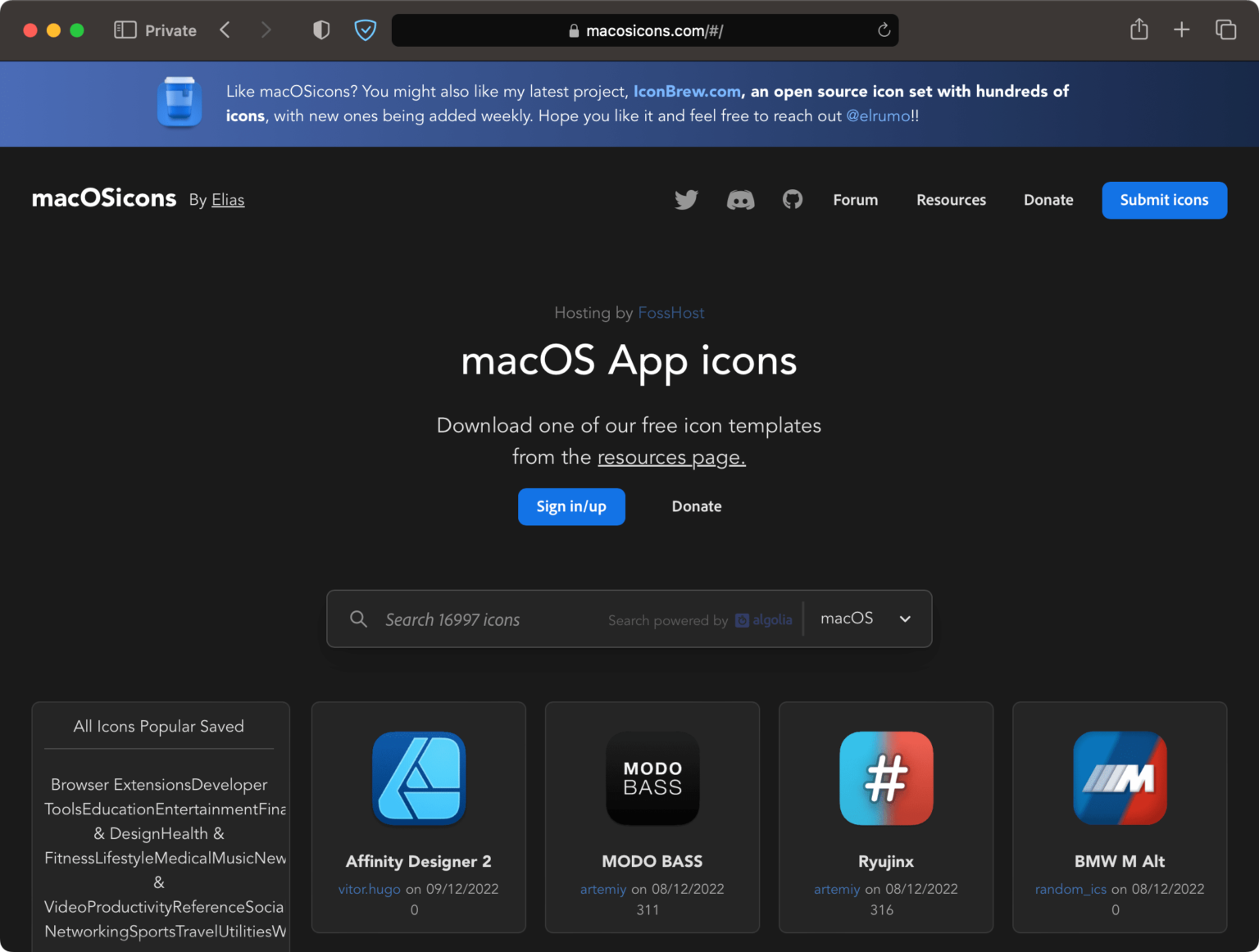This screenshot has height=952, width=1259.
Task: Select the Affinity Designer 2 icon
Action: click(x=419, y=778)
